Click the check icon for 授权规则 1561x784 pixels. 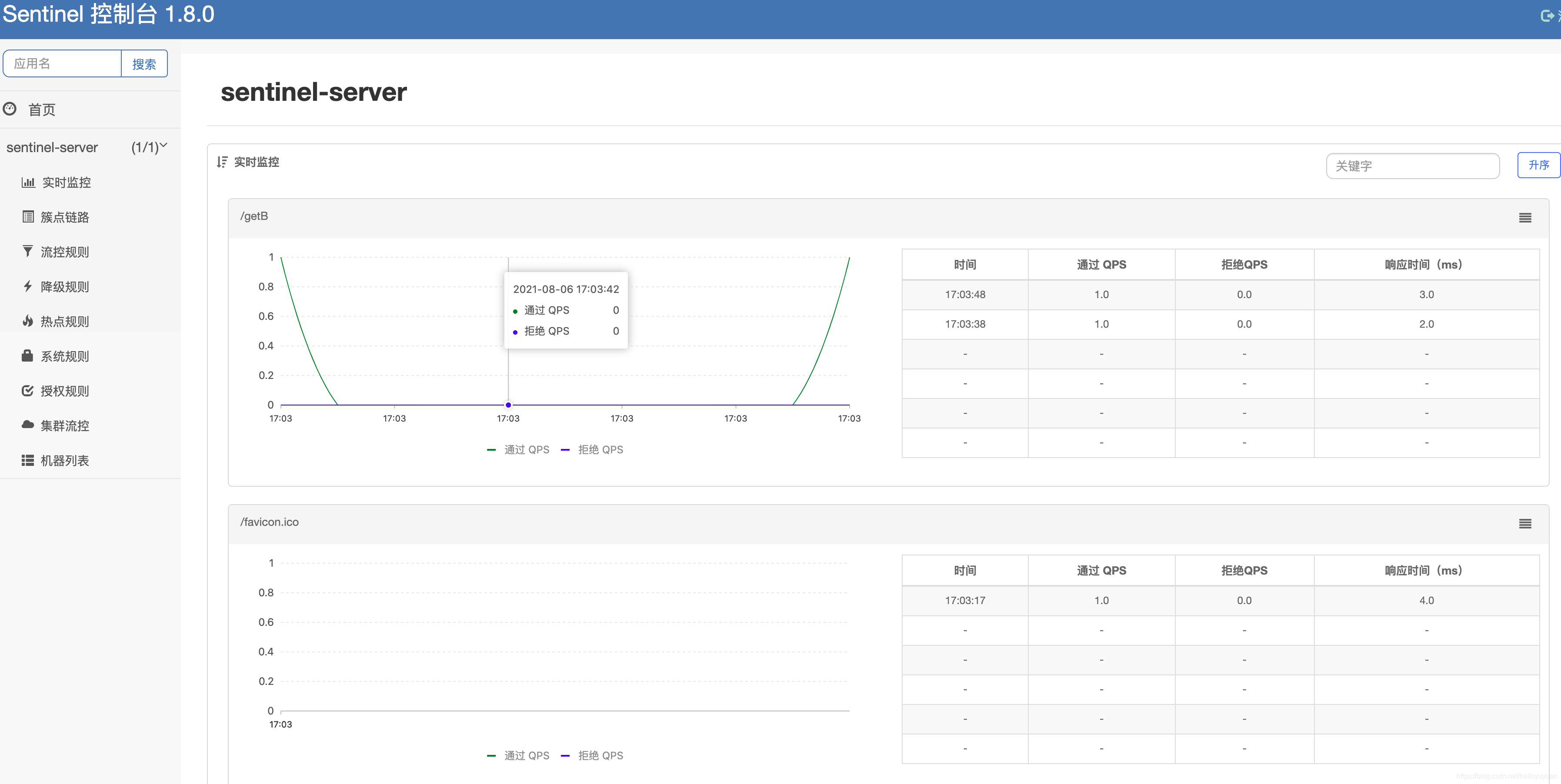[27, 391]
